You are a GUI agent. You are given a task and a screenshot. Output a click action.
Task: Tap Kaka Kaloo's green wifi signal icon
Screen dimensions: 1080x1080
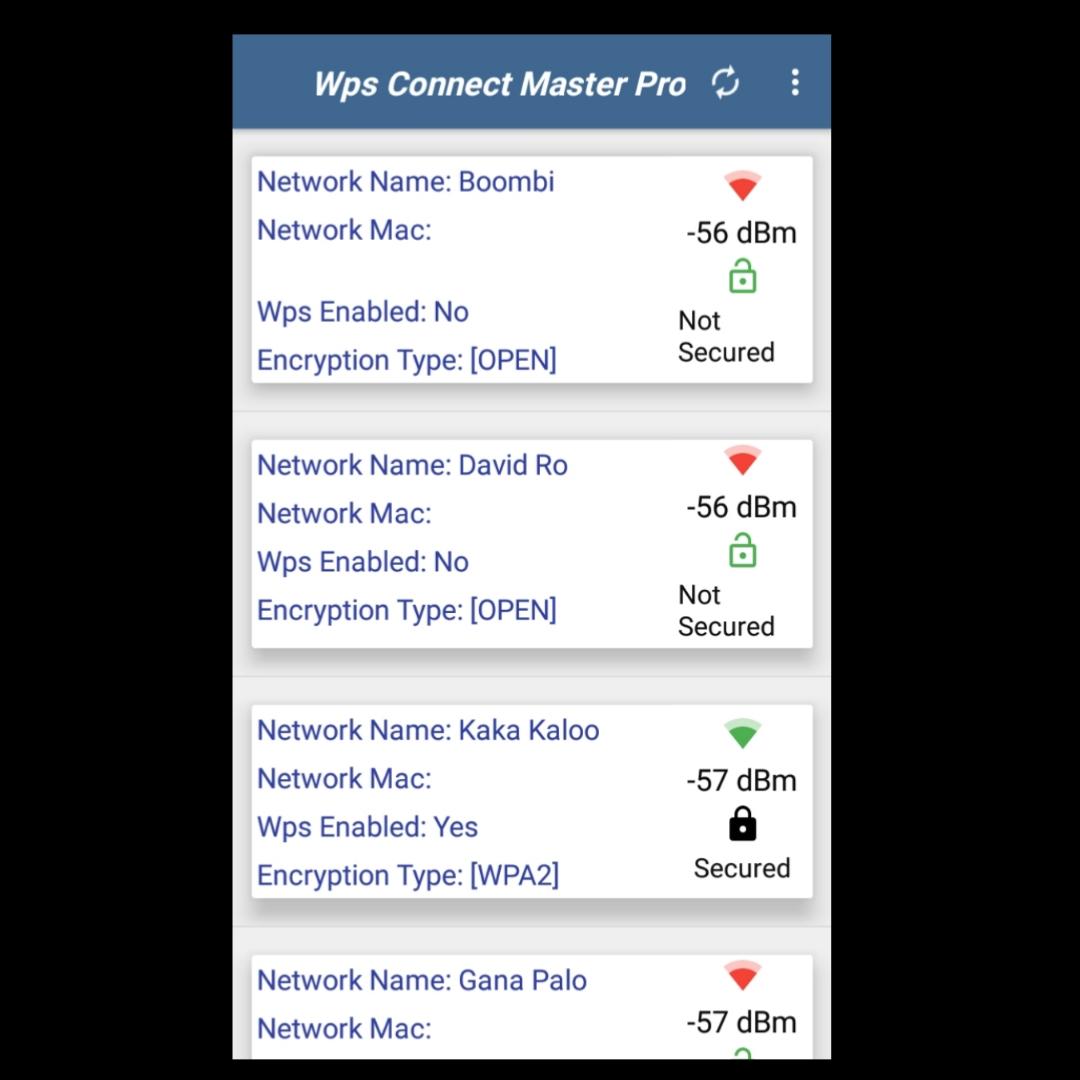(742, 734)
